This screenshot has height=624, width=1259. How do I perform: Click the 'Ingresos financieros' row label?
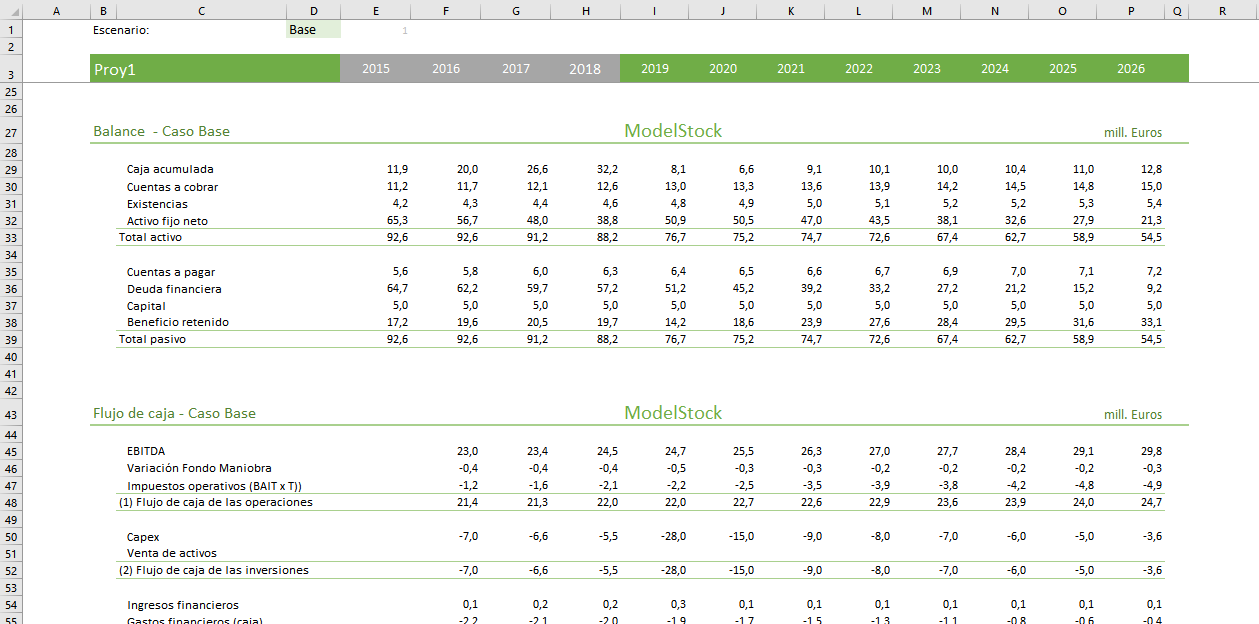point(182,605)
